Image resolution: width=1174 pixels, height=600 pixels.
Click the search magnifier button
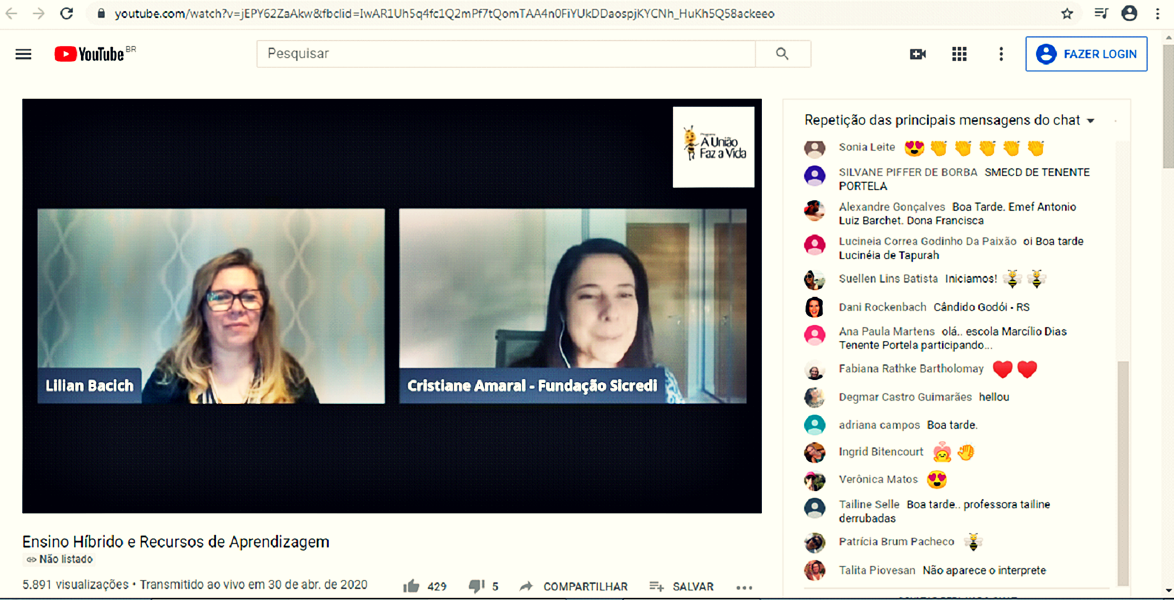pos(782,54)
